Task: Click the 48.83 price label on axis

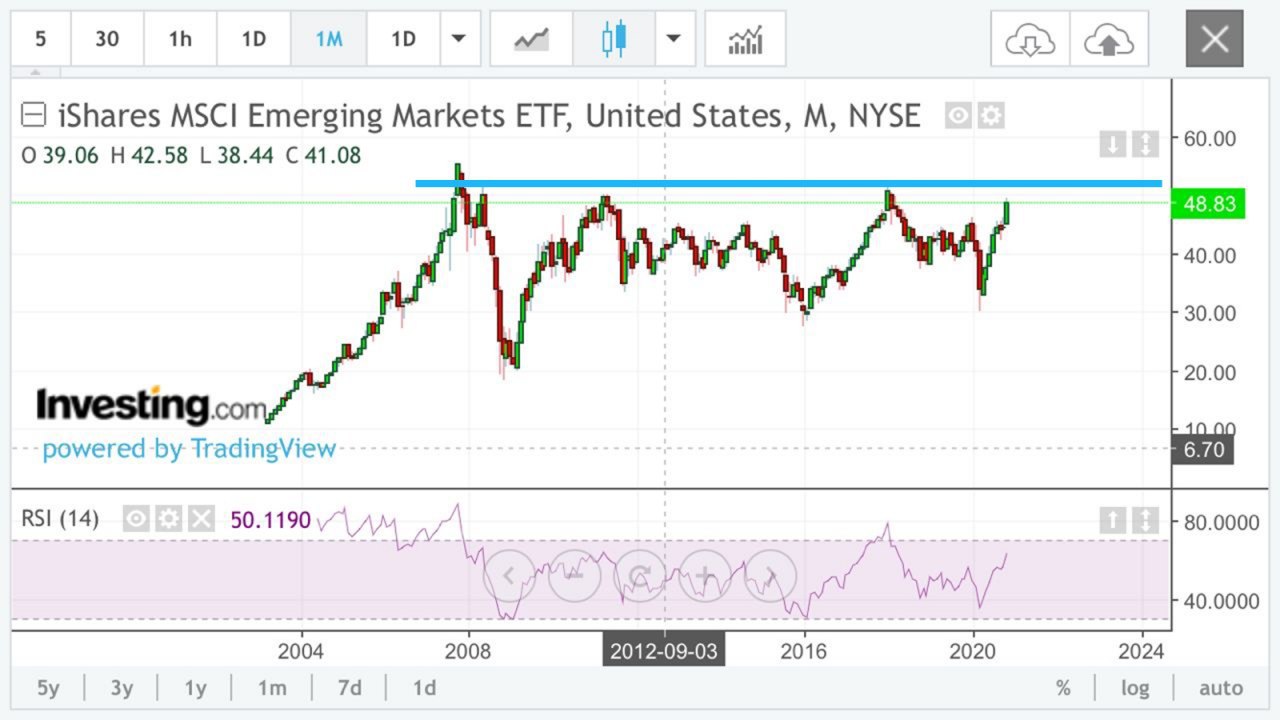Action: pos(1209,204)
